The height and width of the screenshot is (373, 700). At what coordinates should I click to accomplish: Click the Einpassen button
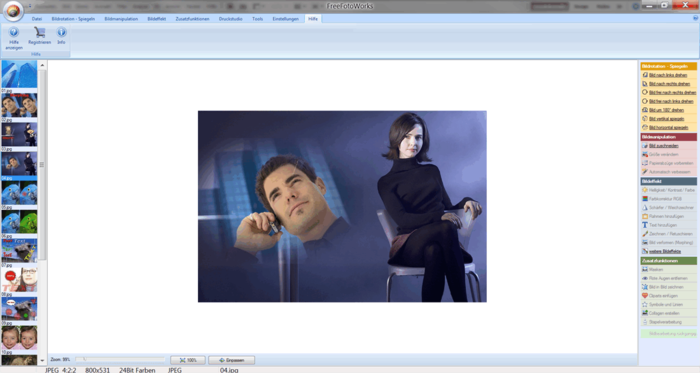[231, 360]
